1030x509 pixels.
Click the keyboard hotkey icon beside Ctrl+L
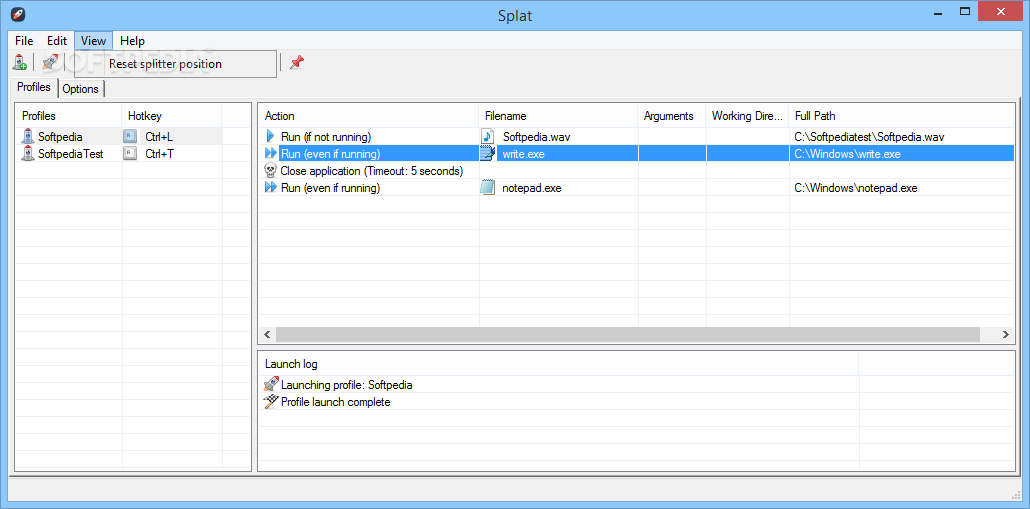131,137
